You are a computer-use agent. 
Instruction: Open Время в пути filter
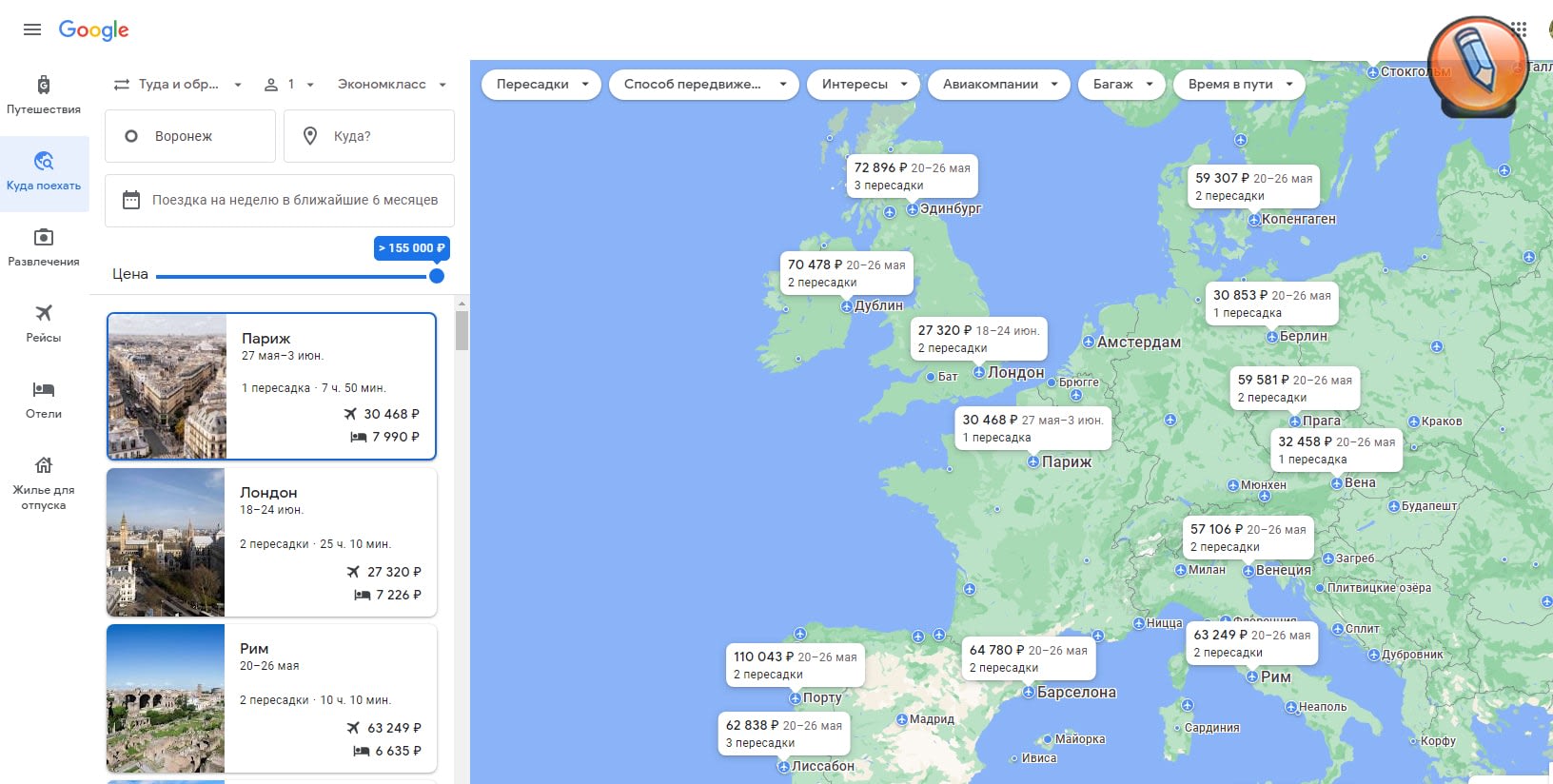(x=1239, y=84)
